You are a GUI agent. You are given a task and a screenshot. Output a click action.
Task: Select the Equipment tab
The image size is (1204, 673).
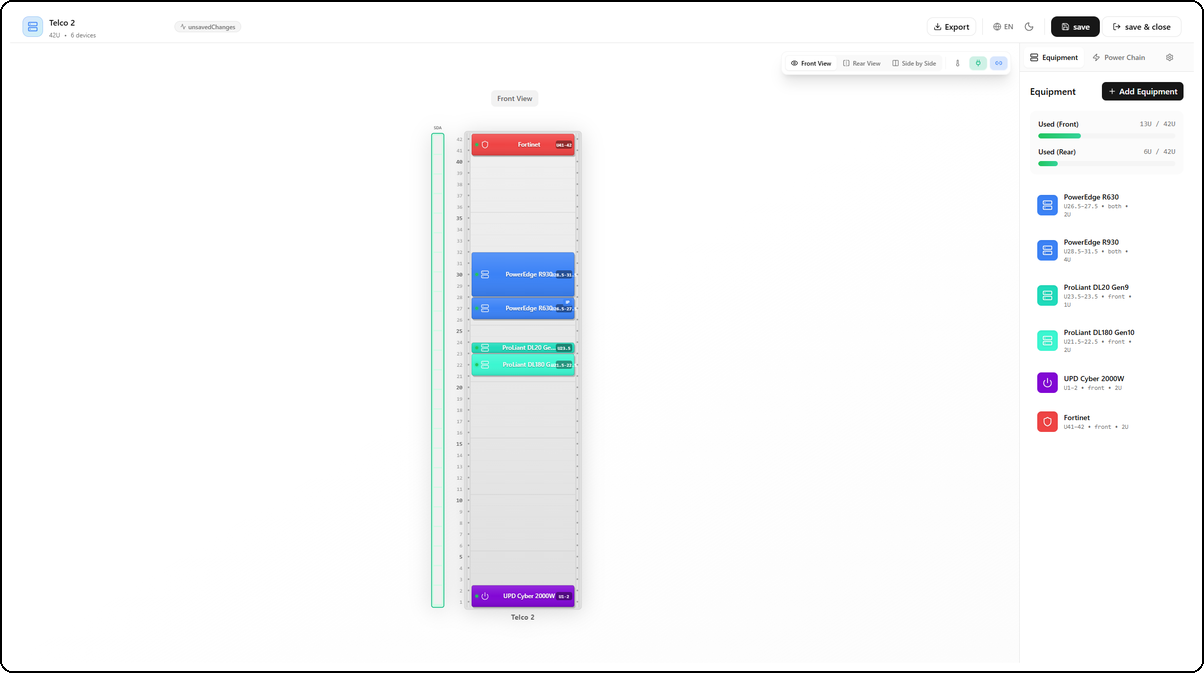[x=1053, y=57]
